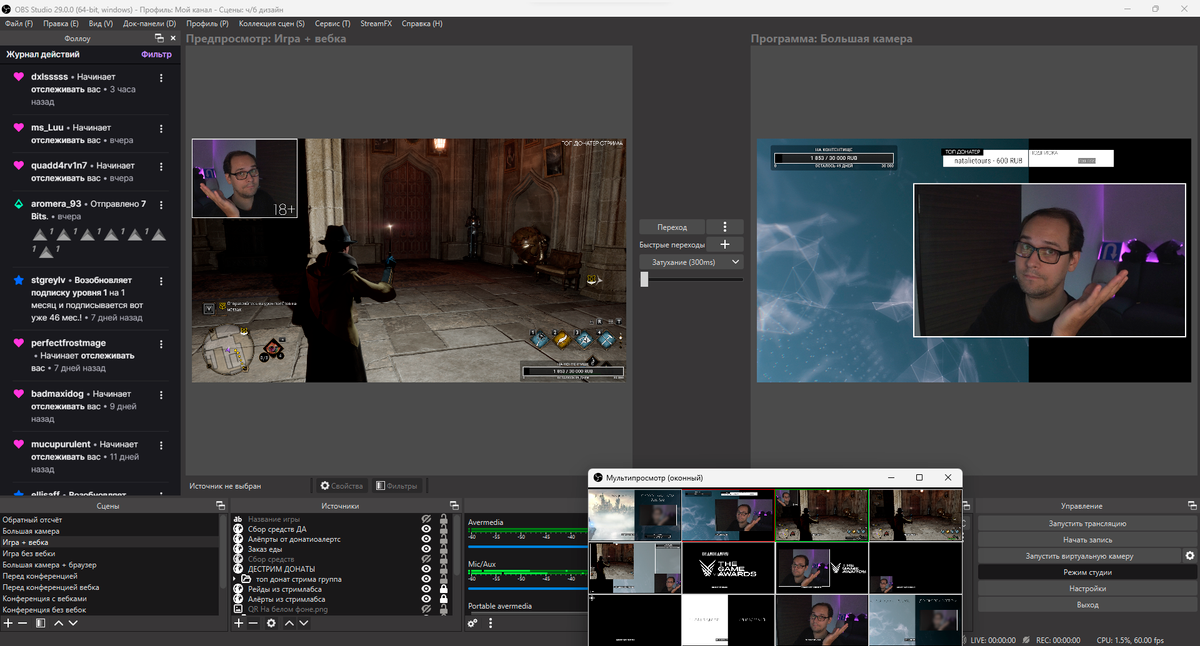The height and width of the screenshot is (646, 1200).
Task: Hide ДЕСТРИМ ДОНАТЫ source
Action: (x=426, y=569)
